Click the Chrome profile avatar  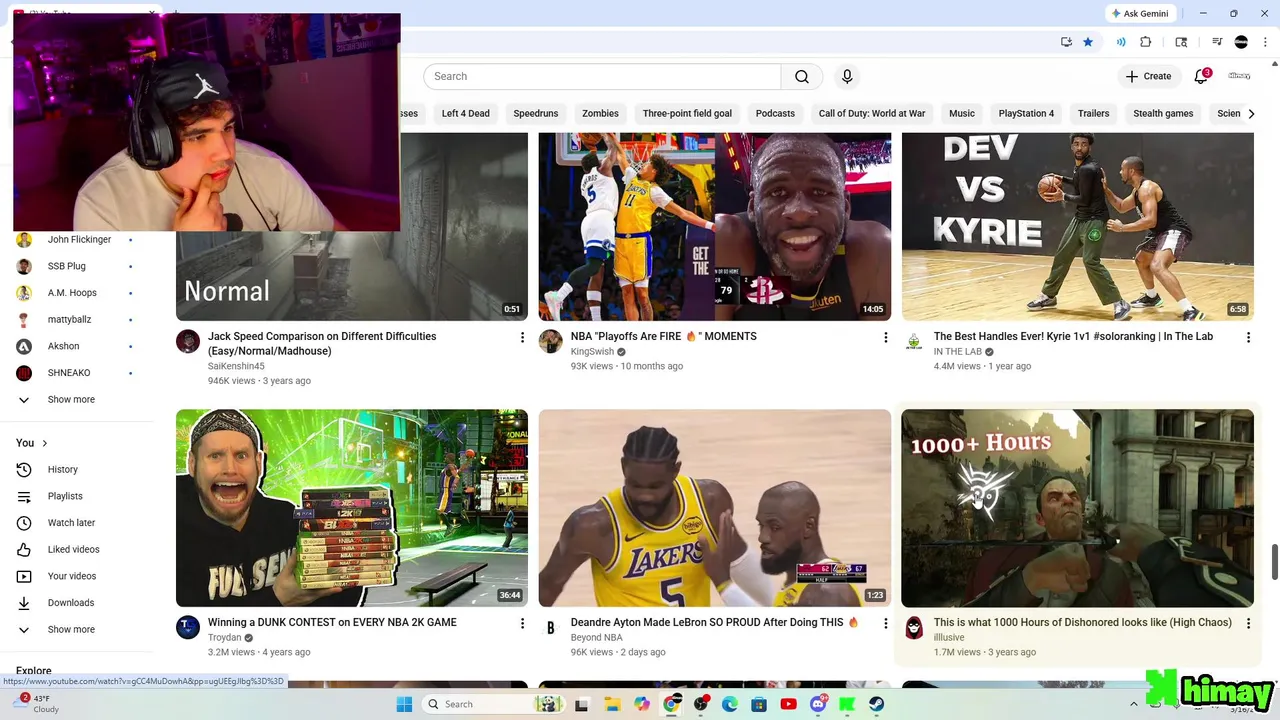coord(1241,42)
